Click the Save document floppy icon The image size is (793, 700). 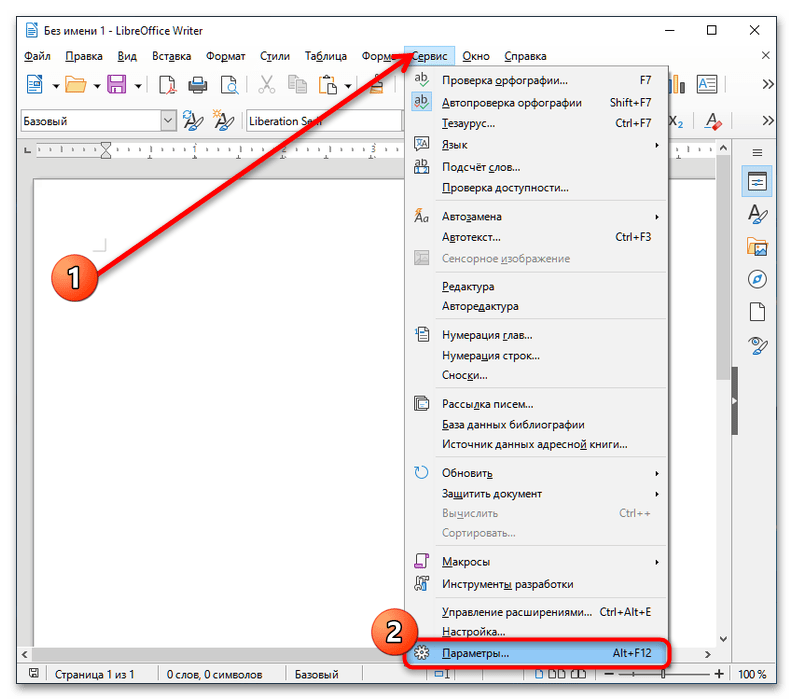[x=116, y=85]
